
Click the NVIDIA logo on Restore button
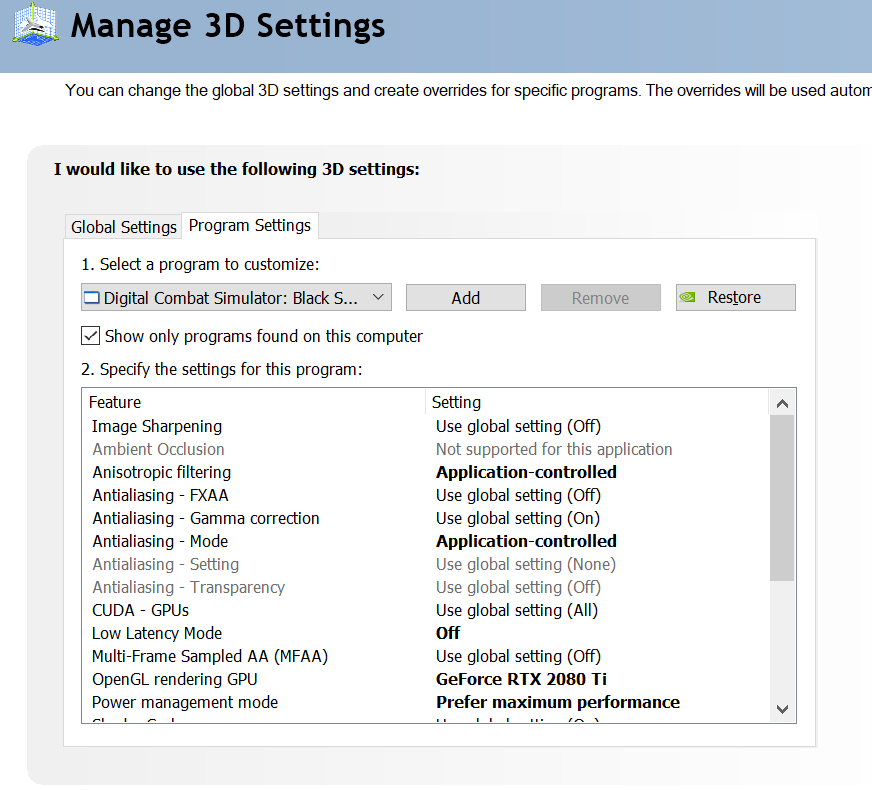click(x=687, y=297)
